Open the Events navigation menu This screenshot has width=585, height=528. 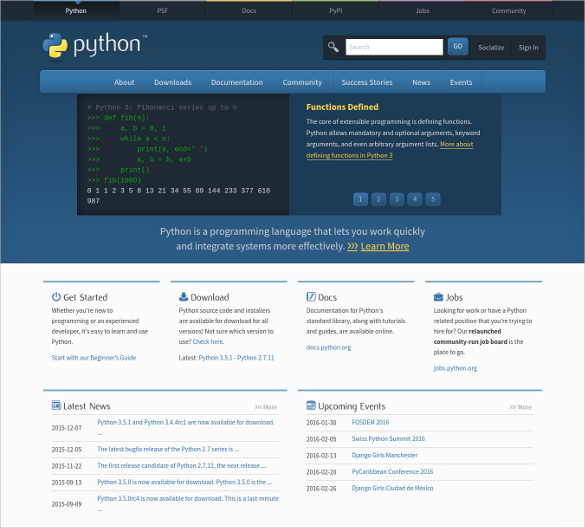(461, 82)
